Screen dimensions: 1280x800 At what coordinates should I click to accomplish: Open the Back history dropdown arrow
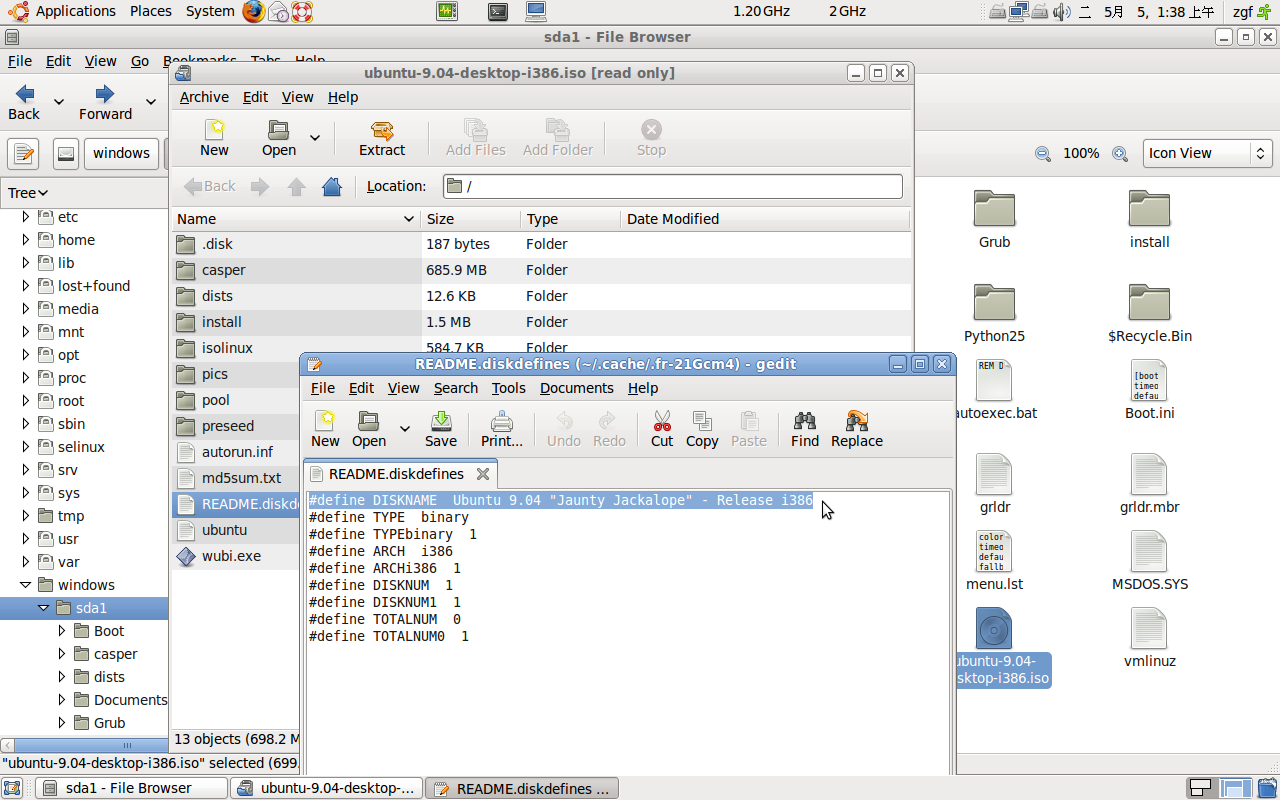[x=58, y=101]
